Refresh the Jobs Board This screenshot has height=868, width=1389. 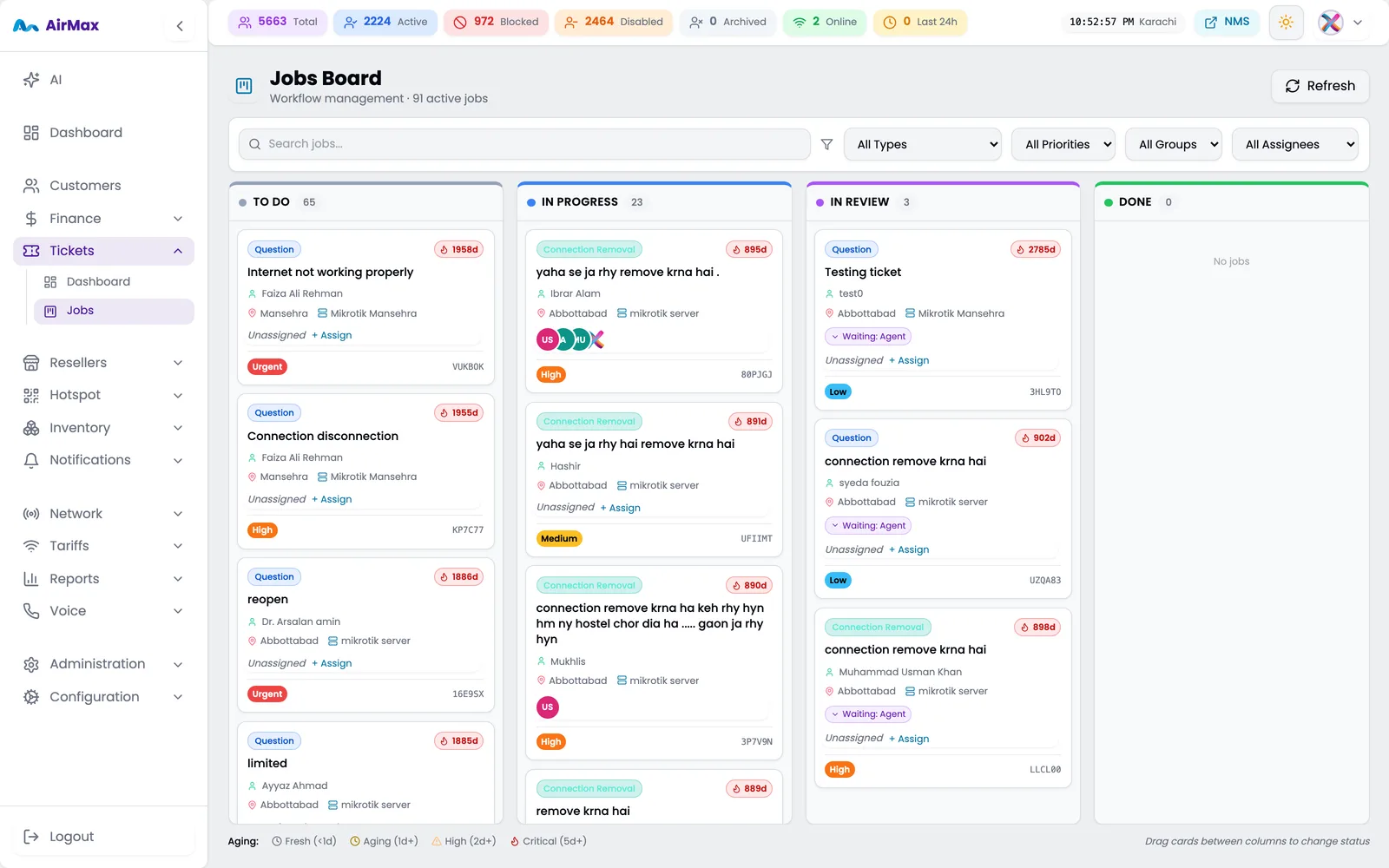(x=1320, y=86)
